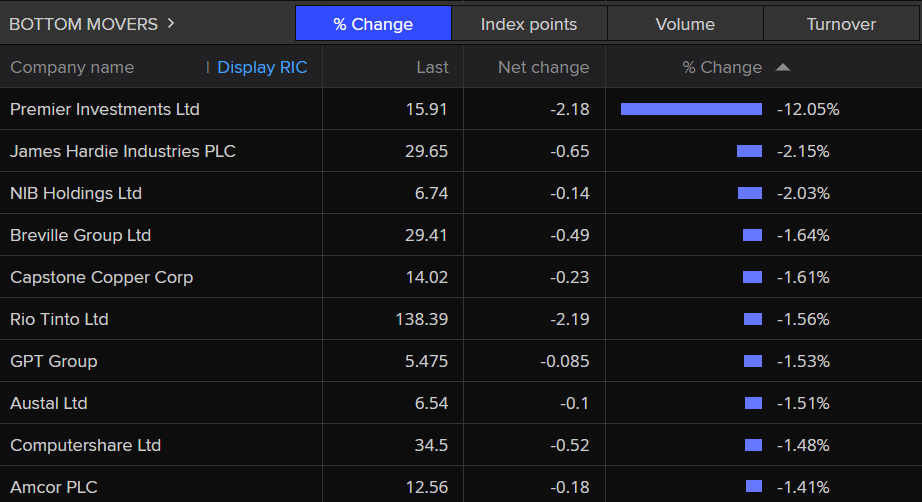Click Breville Group Ltd company name
This screenshot has height=502, width=922.
click(x=80, y=235)
